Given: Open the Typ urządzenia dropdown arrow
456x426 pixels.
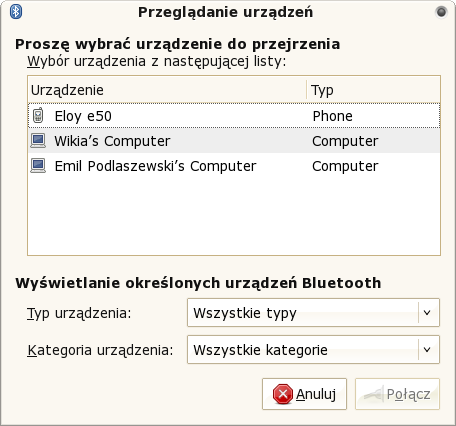Looking at the screenshot, I should [x=427, y=313].
